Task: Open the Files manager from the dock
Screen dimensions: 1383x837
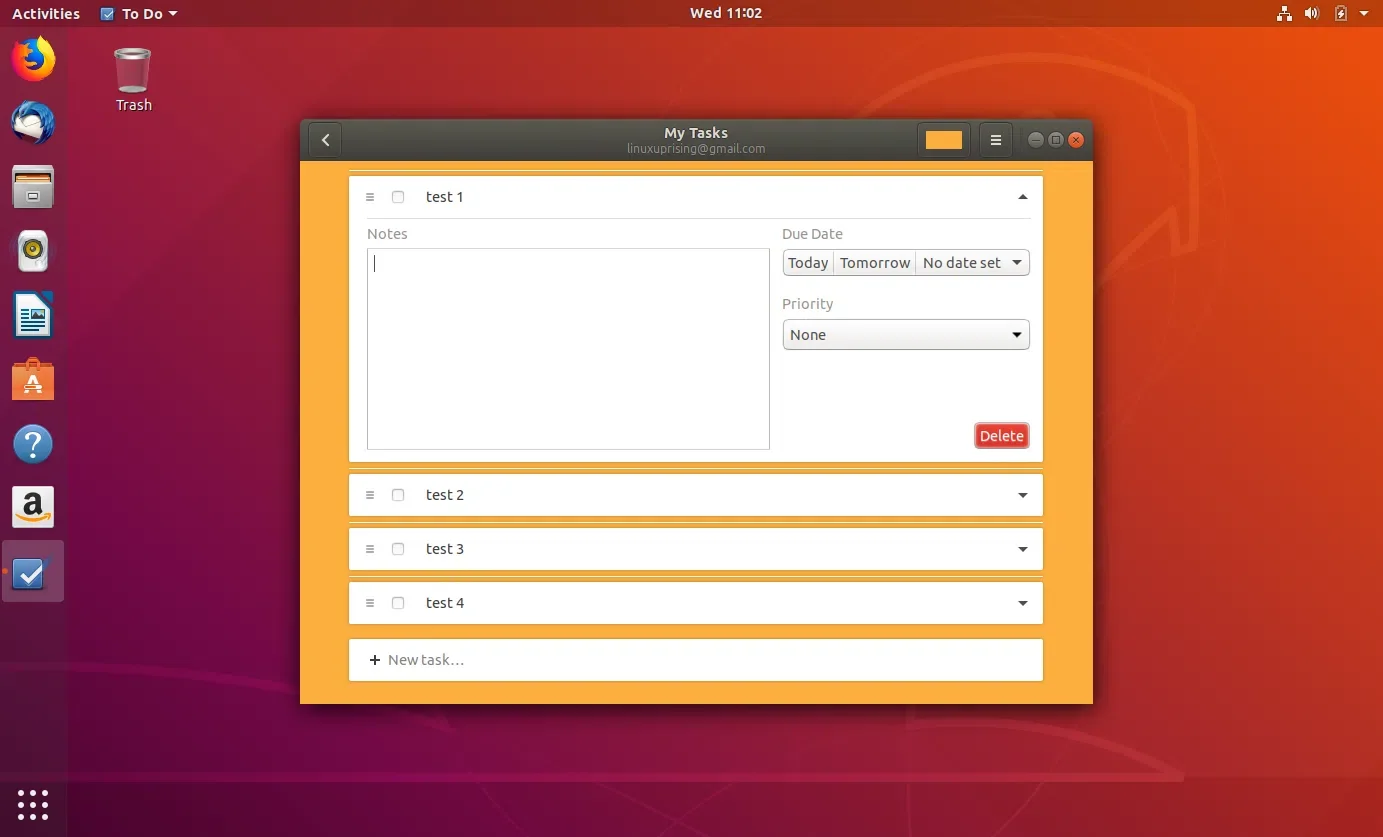Action: coord(33,187)
